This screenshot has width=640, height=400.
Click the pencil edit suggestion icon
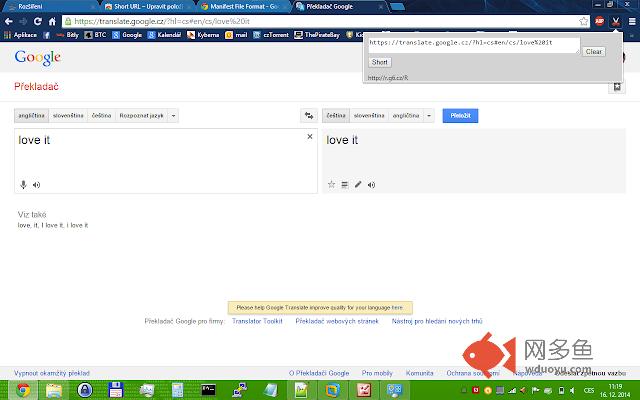coord(358,184)
